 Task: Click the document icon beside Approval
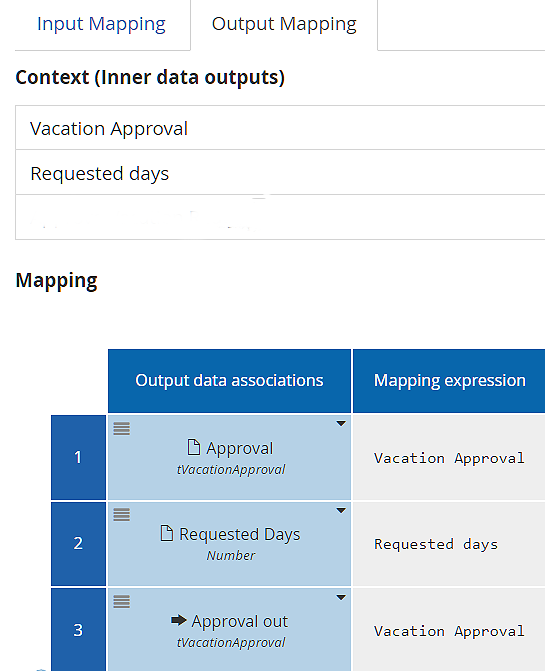pyautogui.click(x=194, y=447)
